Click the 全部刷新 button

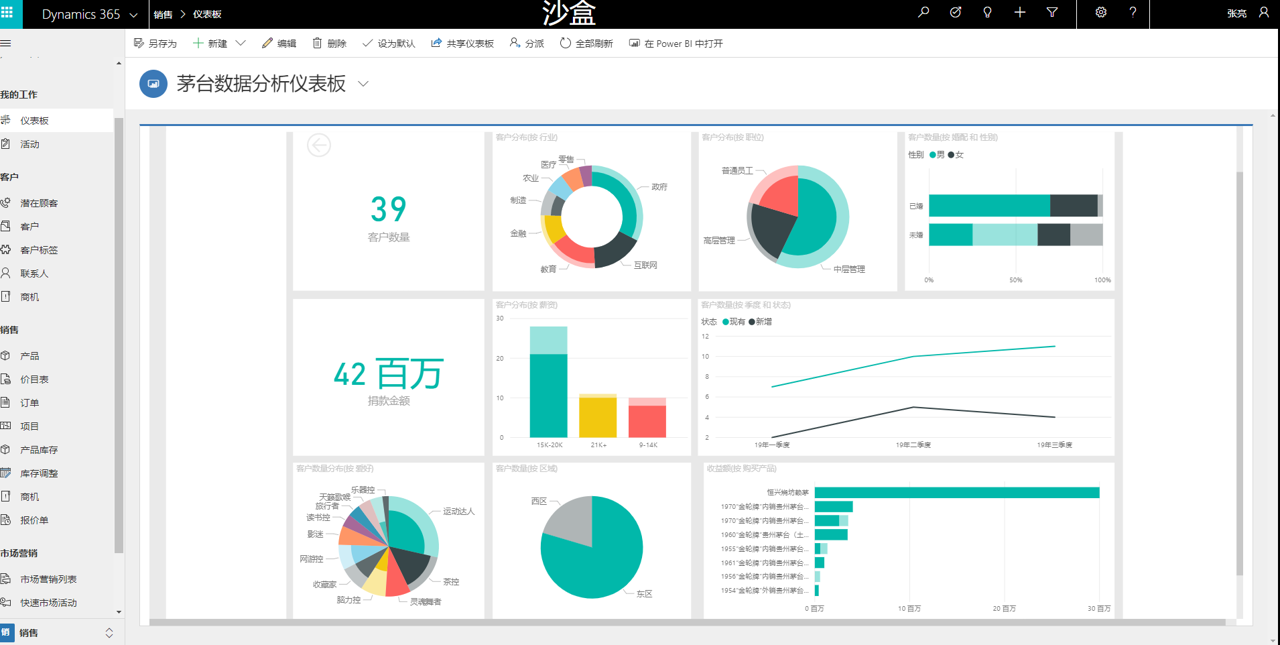[586, 43]
